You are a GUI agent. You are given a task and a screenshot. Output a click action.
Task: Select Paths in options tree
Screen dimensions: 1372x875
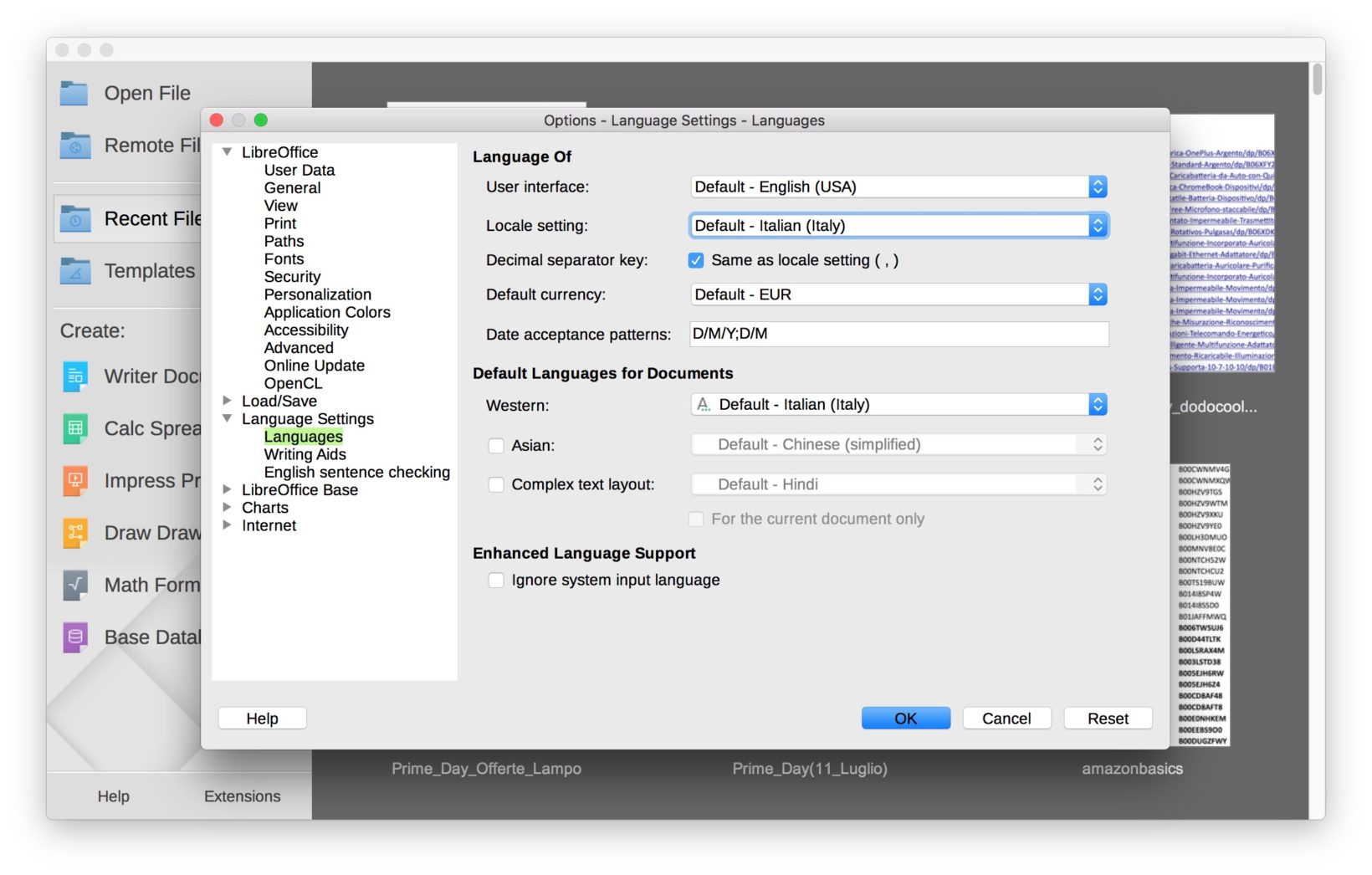tap(284, 241)
